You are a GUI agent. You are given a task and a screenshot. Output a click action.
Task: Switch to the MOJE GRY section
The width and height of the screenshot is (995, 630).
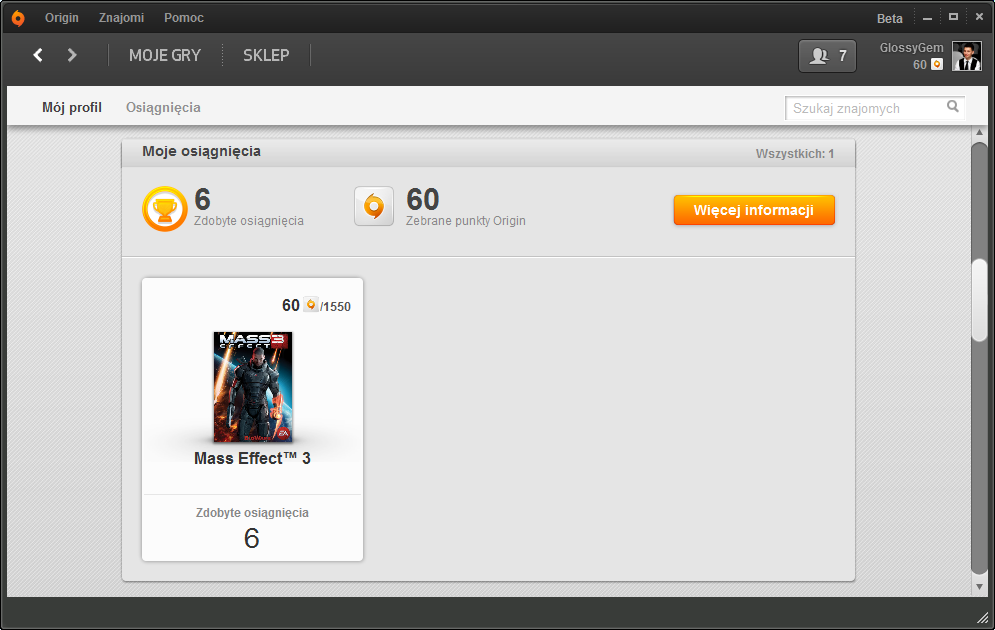click(x=165, y=55)
